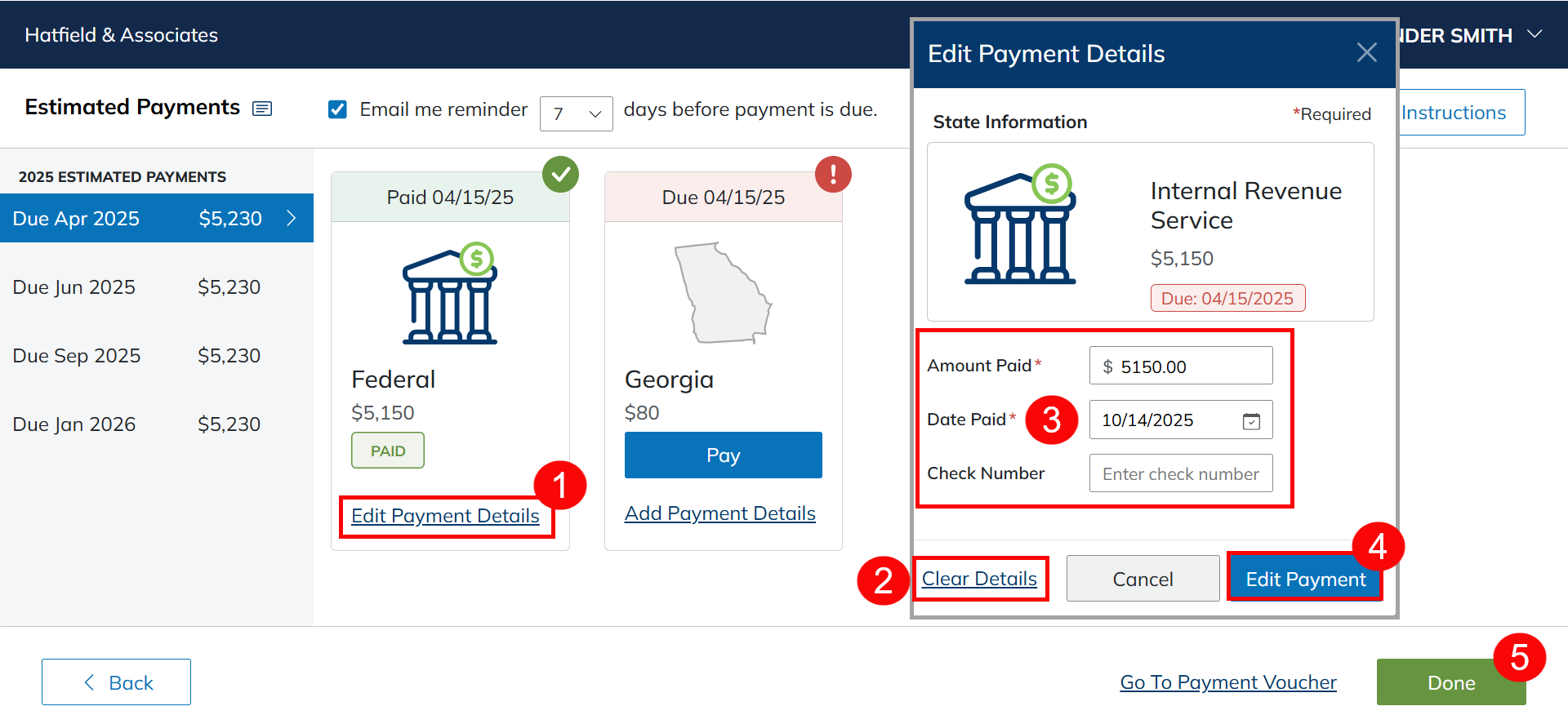Screen dimensions: 1568x724
Task: Open the reminder days dropdown
Action: coord(576,113)
